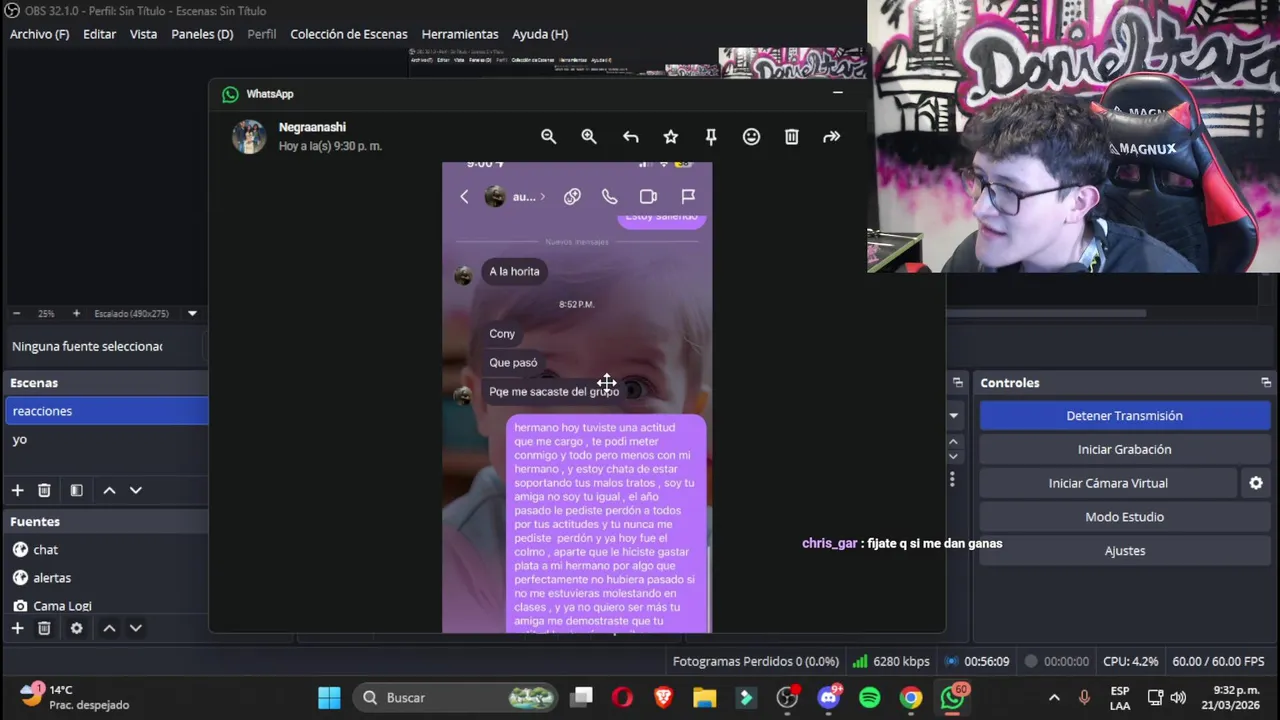Move the source down in Fuentes
The height and width of the screenshot is (720, 1280).
click(136, 628)
